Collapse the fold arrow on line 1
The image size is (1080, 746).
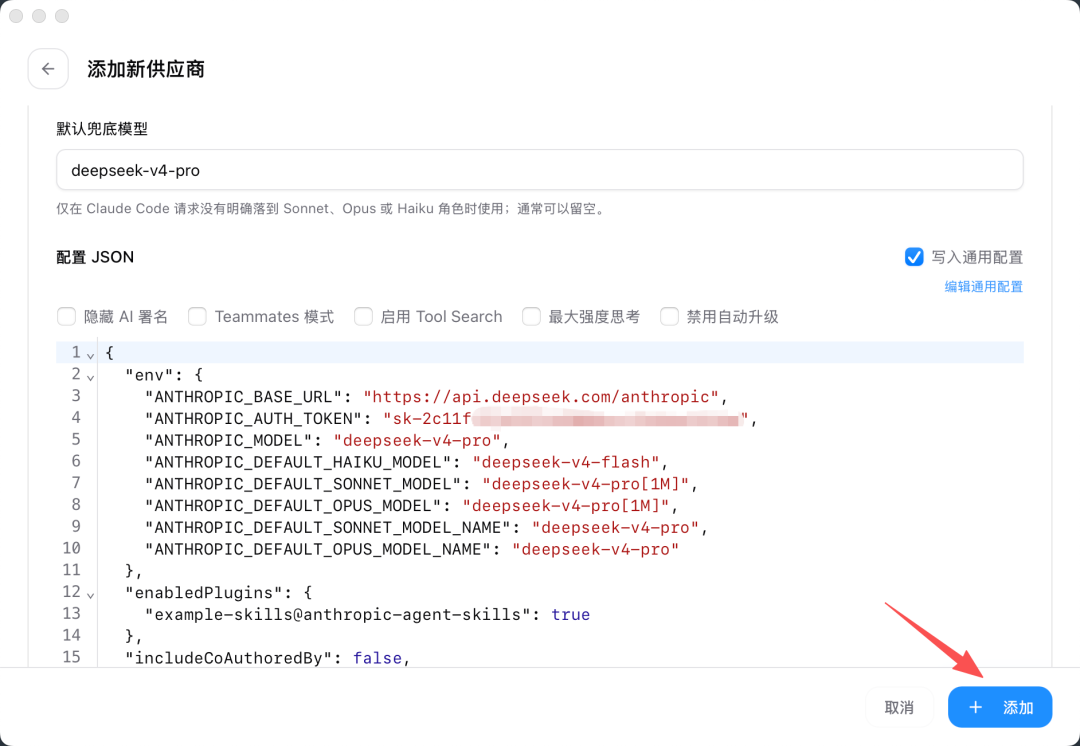(90, 355)
